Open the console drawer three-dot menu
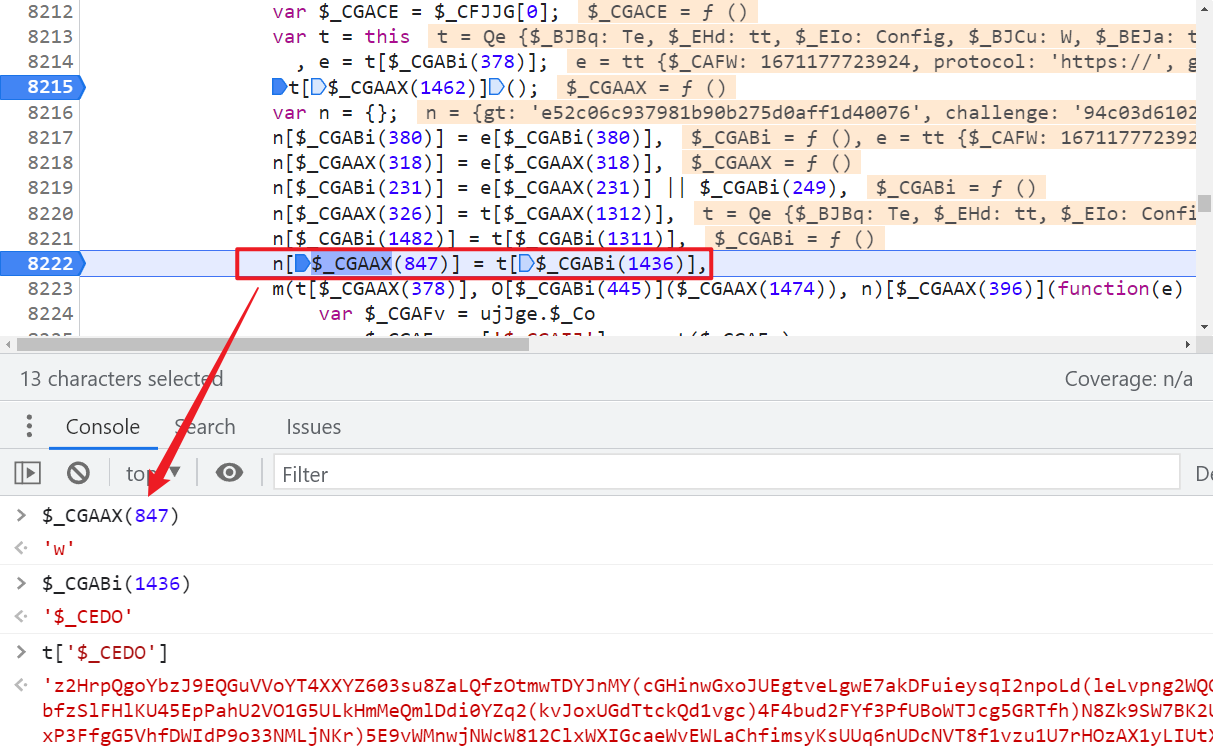The height and width of the screenshot is (751, 1213). pyautogui.click(x=29, y=426)
